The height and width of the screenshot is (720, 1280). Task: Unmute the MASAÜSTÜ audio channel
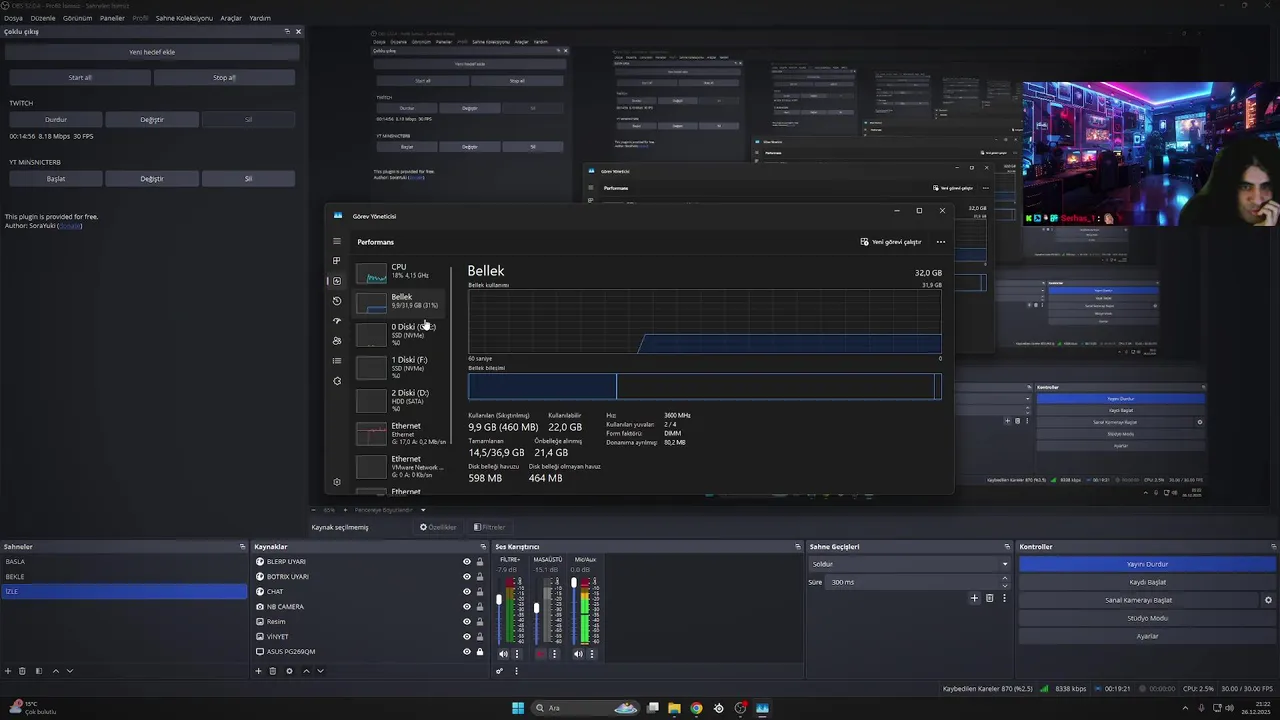point(541,654)
